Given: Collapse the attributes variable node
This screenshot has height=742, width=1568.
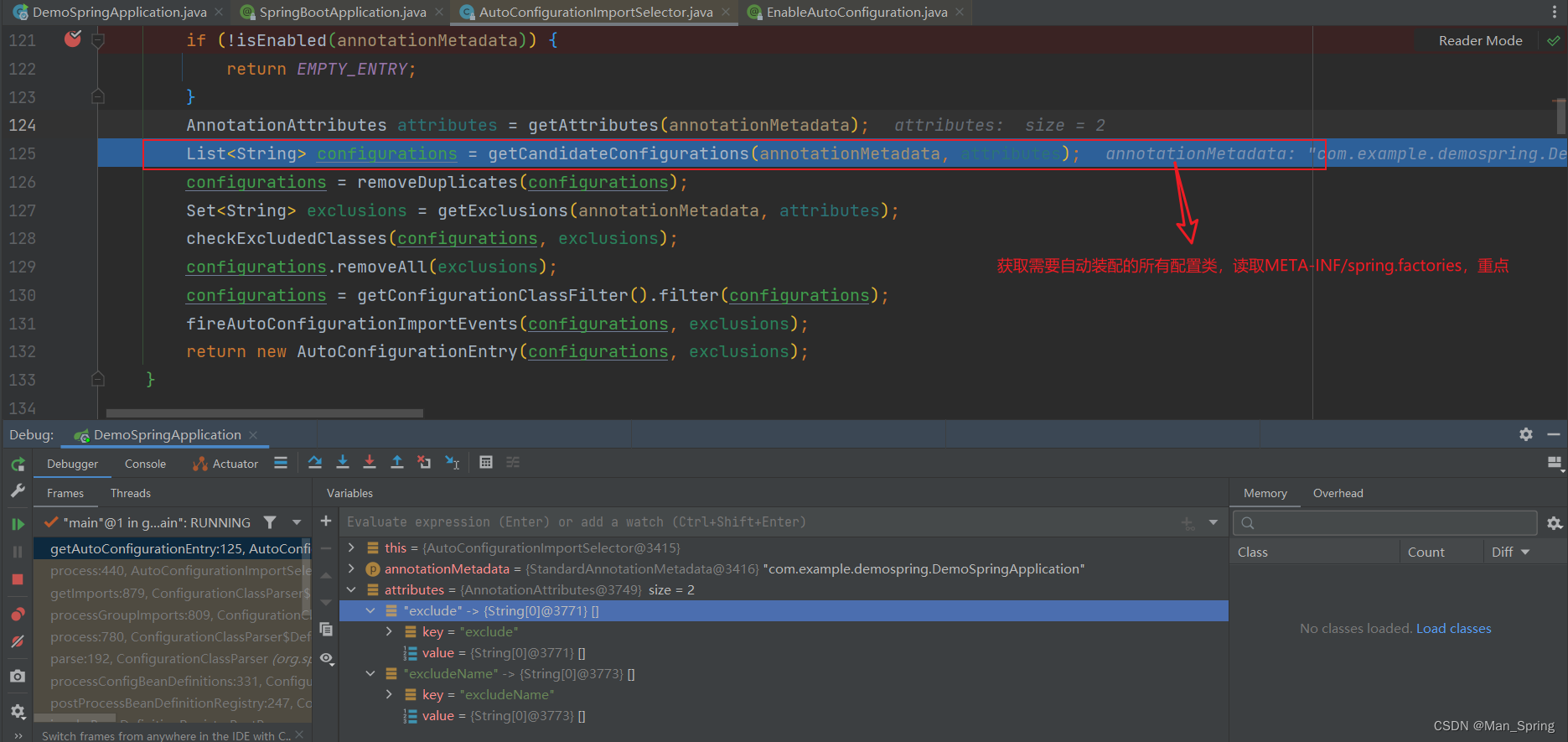Looking at the screenshot, I should pos(351,589).
